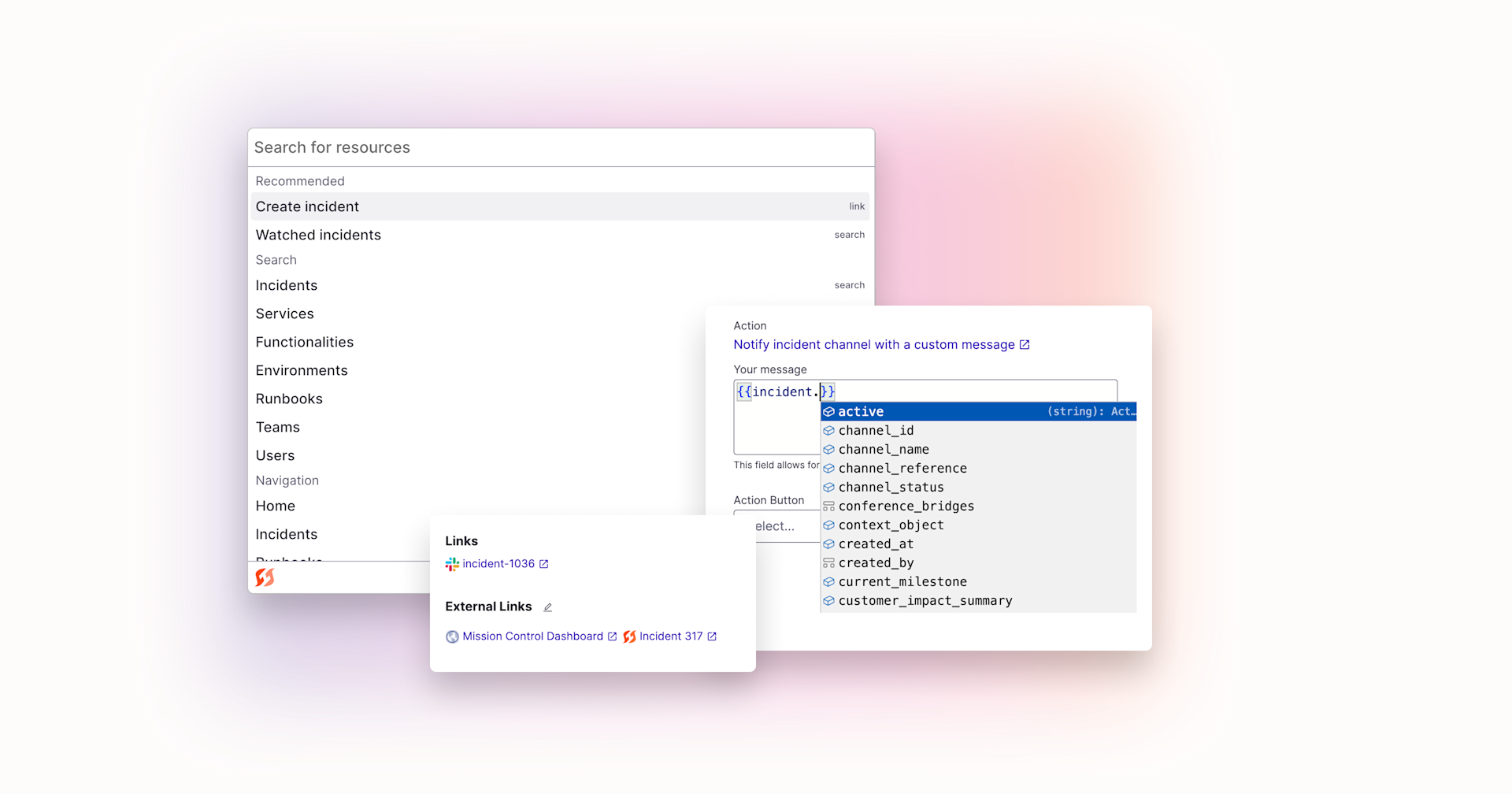
Task: Open Incidents under the Navigation heading
Action: coord(286,534)
